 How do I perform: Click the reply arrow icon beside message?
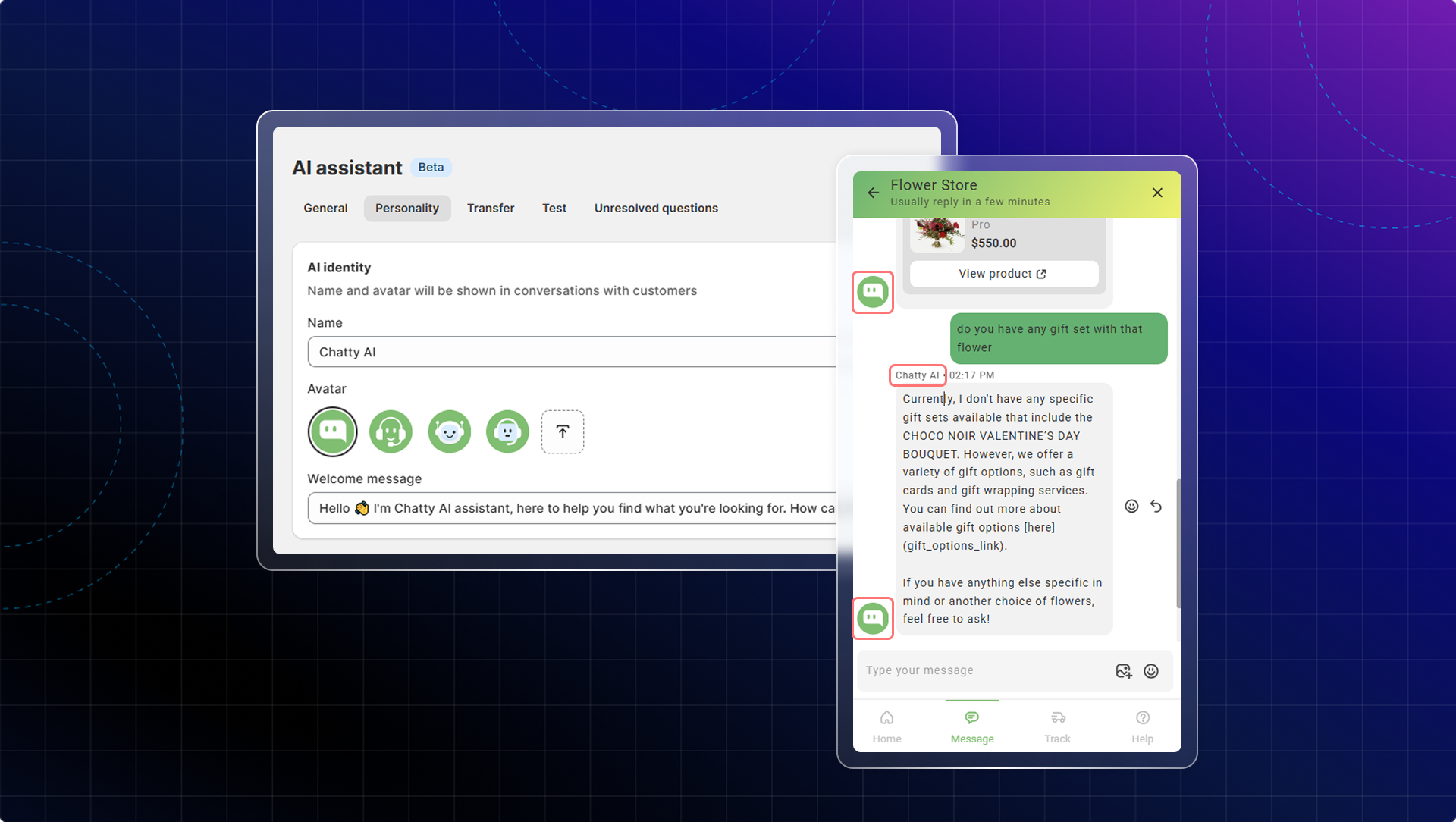[1156, 507]
